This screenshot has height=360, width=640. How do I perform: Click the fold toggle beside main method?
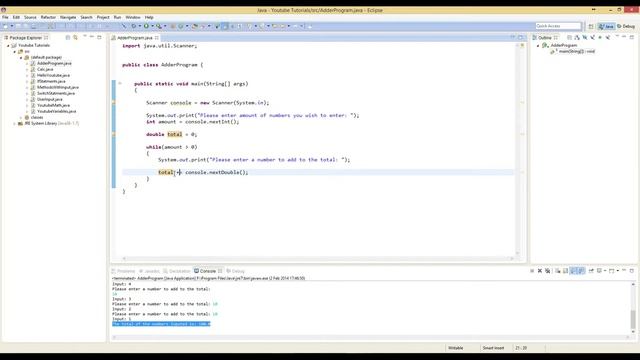pyautogui.click(x=120, y=84)
